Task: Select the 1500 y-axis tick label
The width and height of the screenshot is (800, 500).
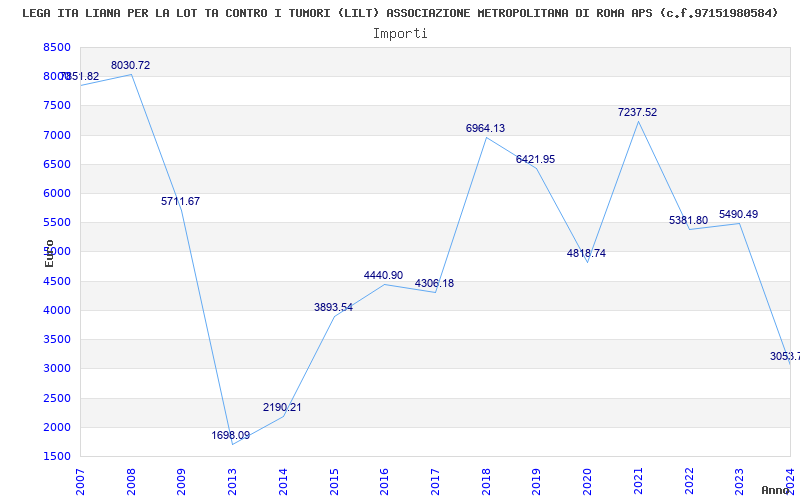Action: (x=57, y=457)
